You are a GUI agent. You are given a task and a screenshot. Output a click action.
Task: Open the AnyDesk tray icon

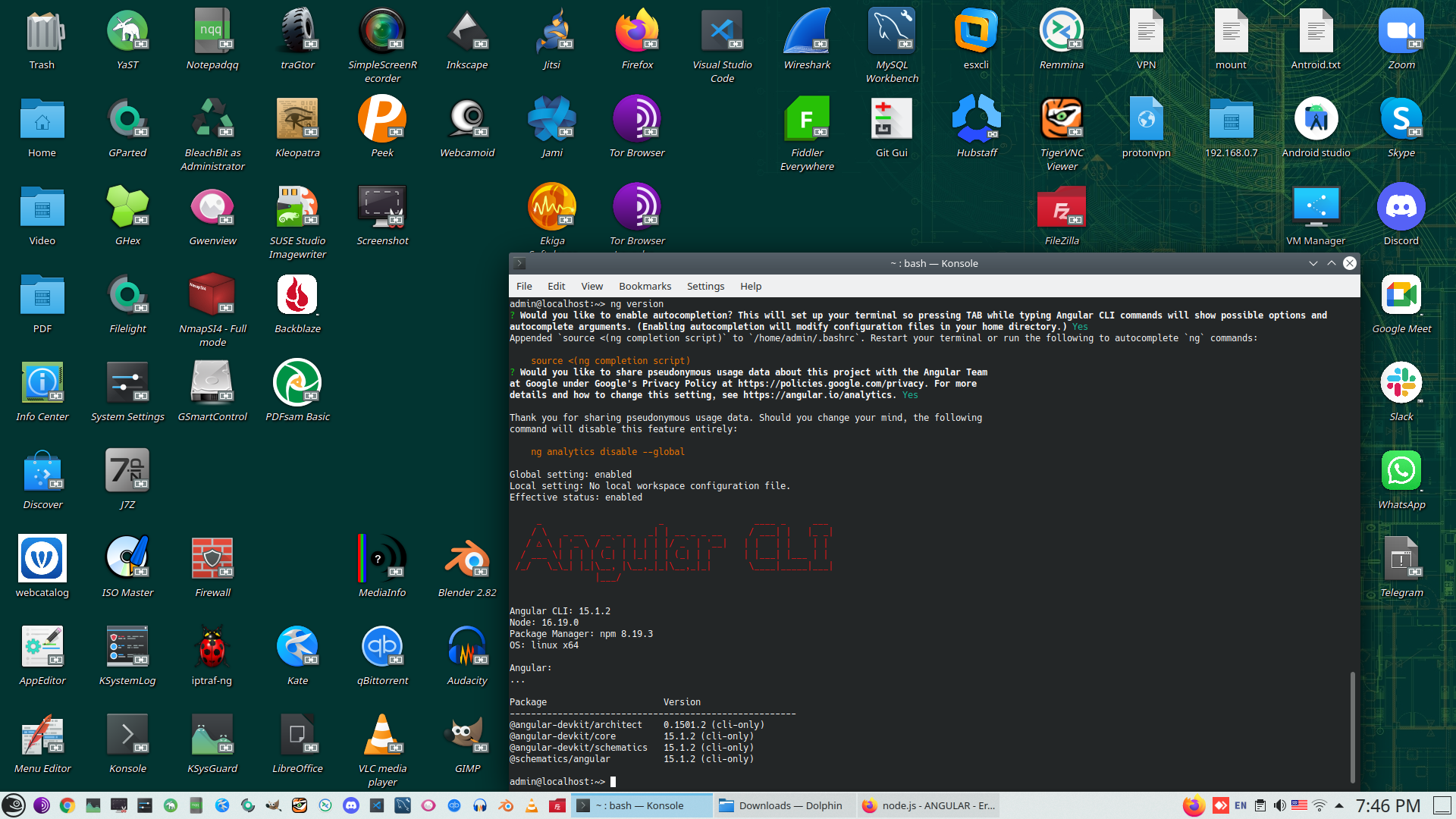pyautogui.click(x=1220, y=805)
